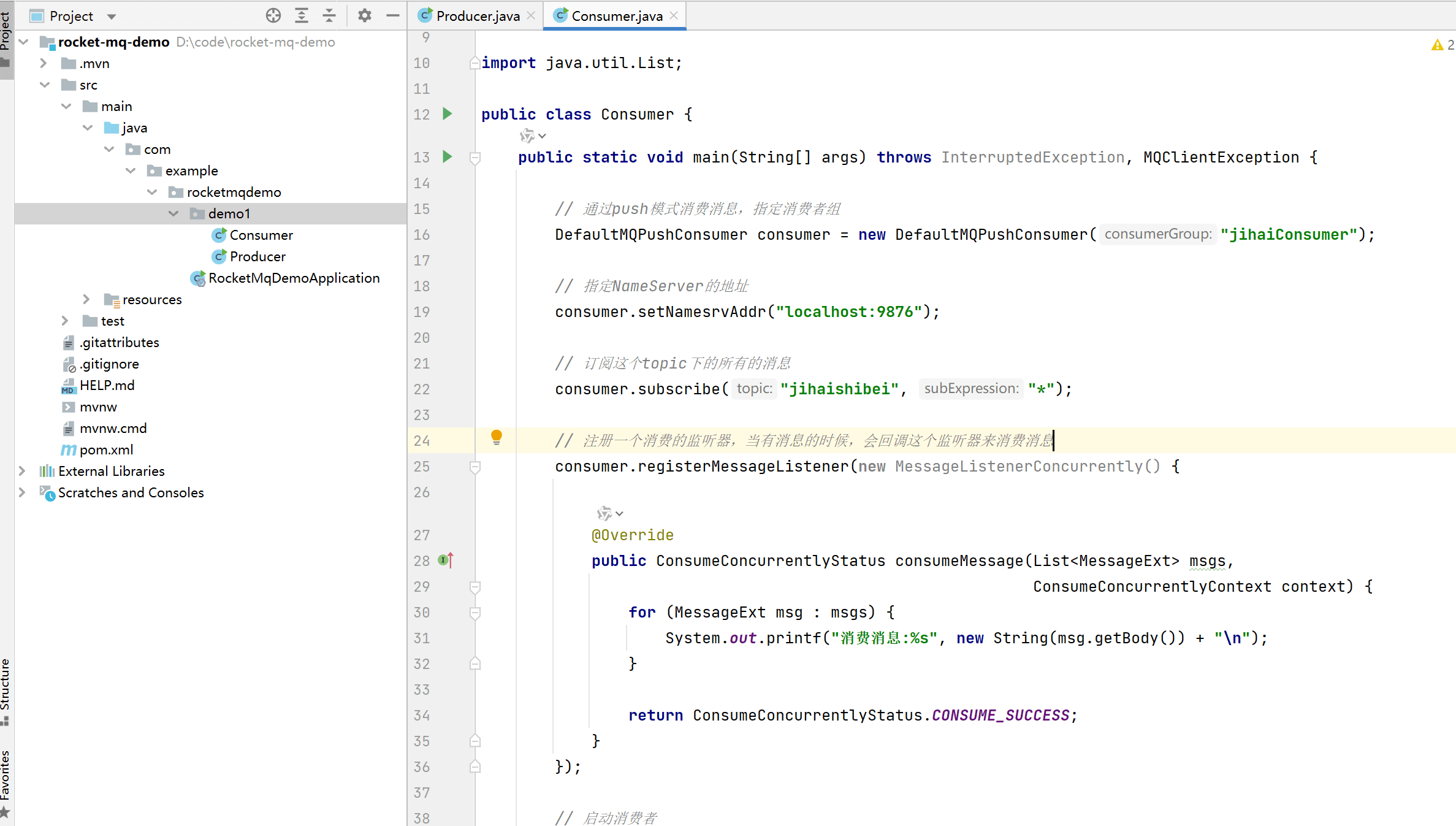Collapse the rocket-mq-demo root node
This screenshot has width=1456, height=826.
point(24,42)
